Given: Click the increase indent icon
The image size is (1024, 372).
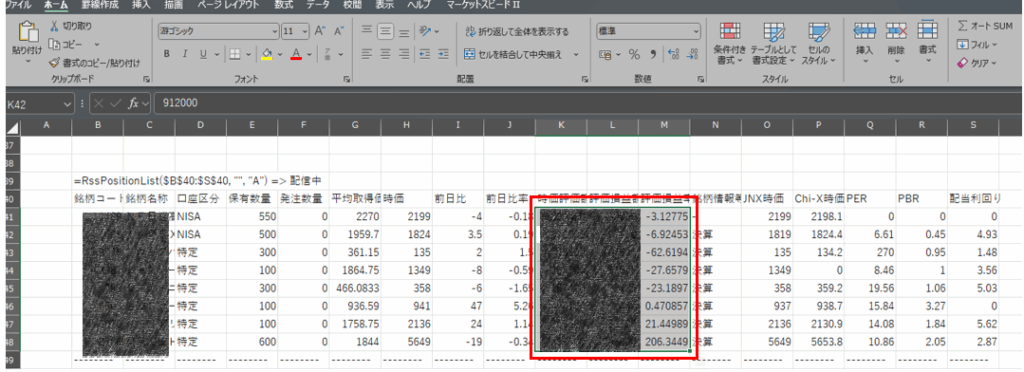Looking at the screenshot, I should [x=443, y=54].
